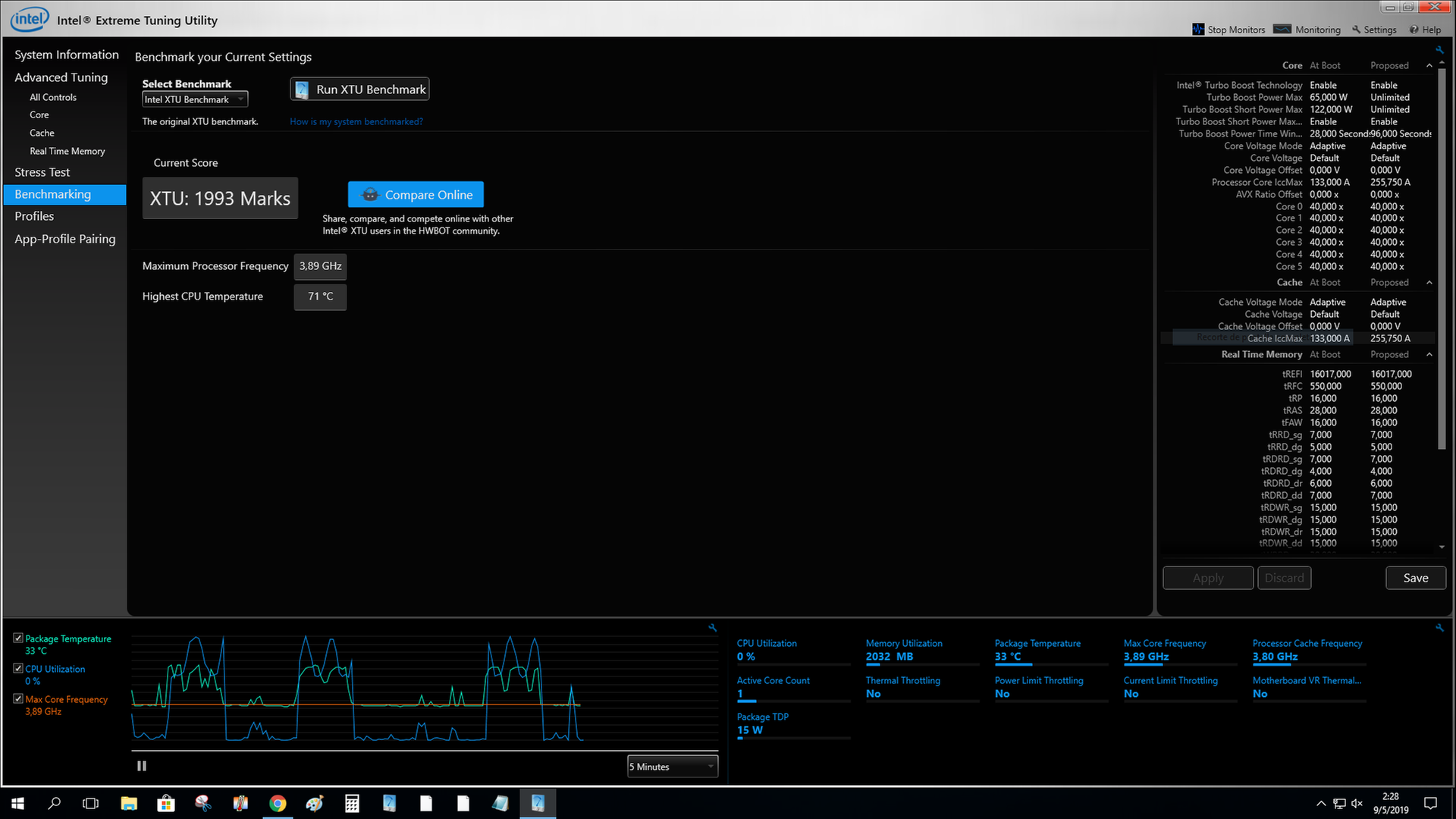Click the Discard button
Image resolution: width=1456 pixels, height=819 pixels.
1284,578
